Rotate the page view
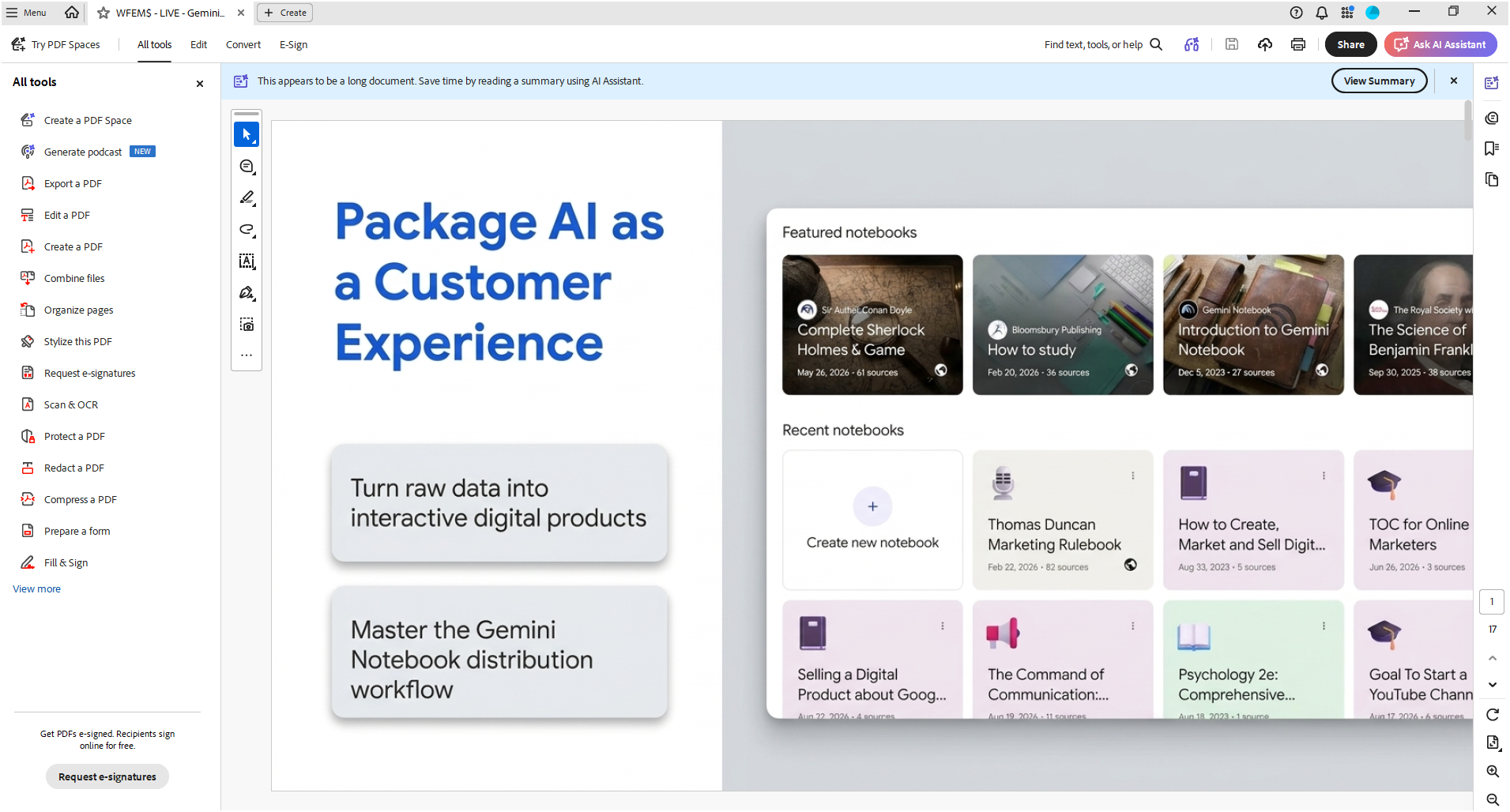The height and width of the screenshot is (812, 1510). (1492, 715)
